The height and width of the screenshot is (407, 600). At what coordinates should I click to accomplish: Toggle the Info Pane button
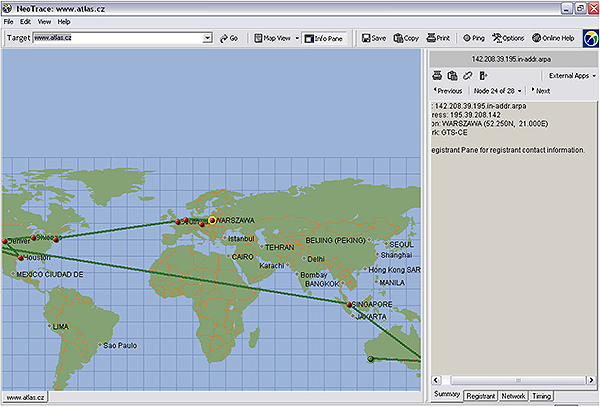coord(324,38)
